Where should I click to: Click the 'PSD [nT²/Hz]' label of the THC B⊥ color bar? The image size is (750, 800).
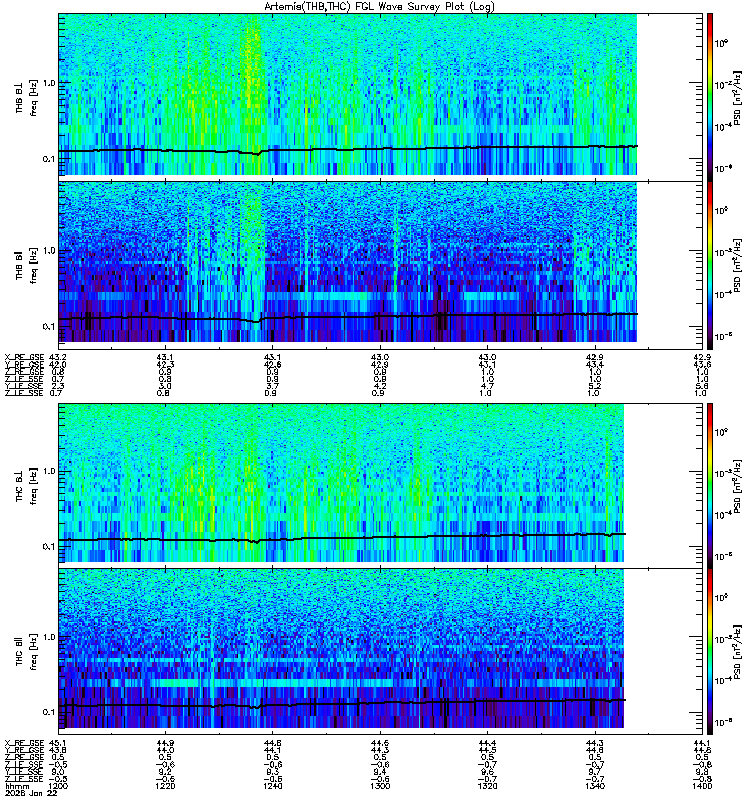click(x=737, y=486)
